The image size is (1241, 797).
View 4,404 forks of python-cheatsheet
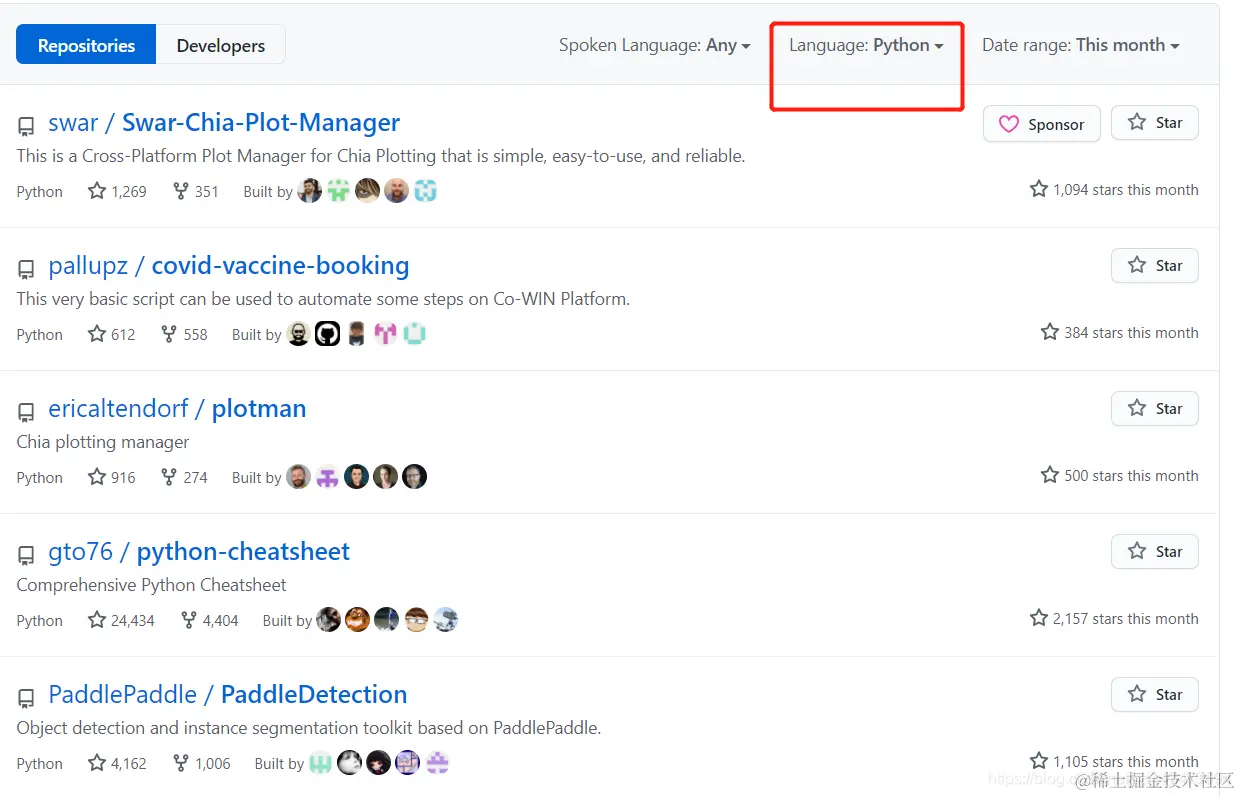tap(209, 620)
